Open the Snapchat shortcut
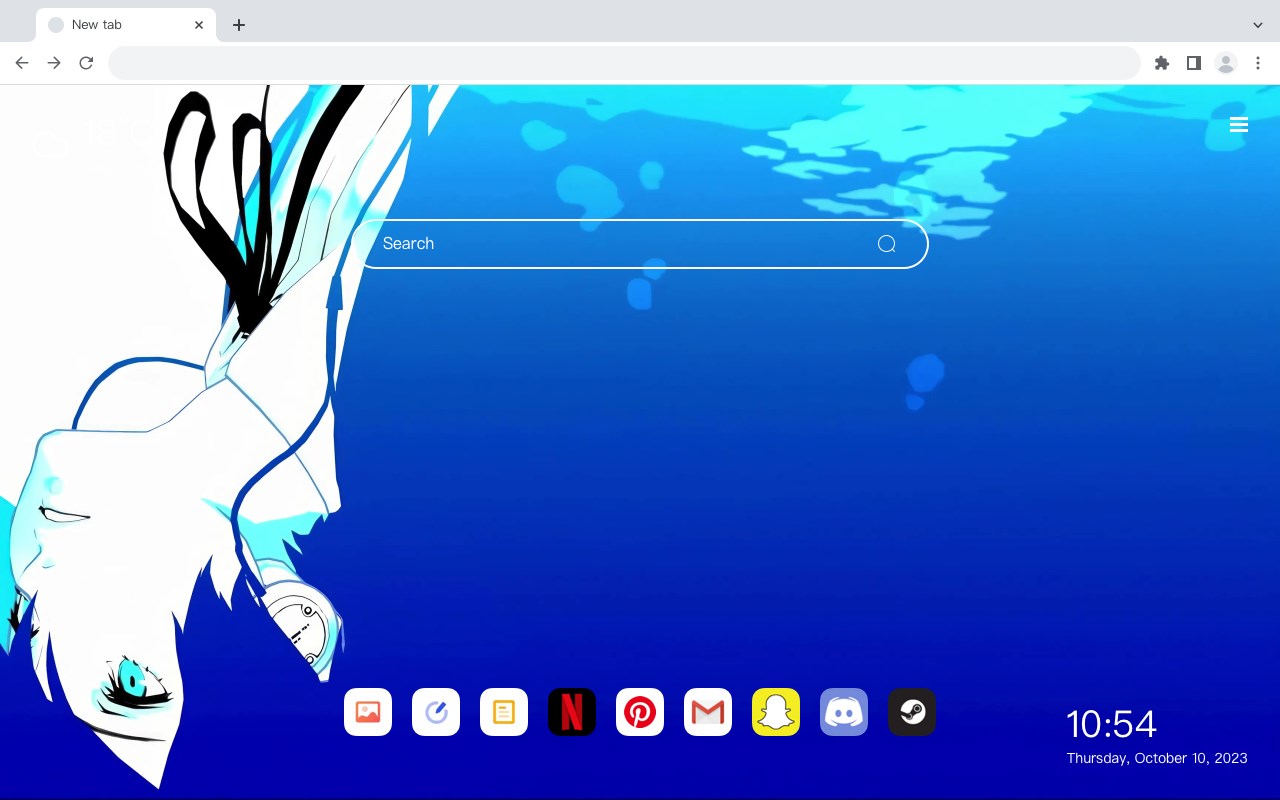 coord(776,712)
